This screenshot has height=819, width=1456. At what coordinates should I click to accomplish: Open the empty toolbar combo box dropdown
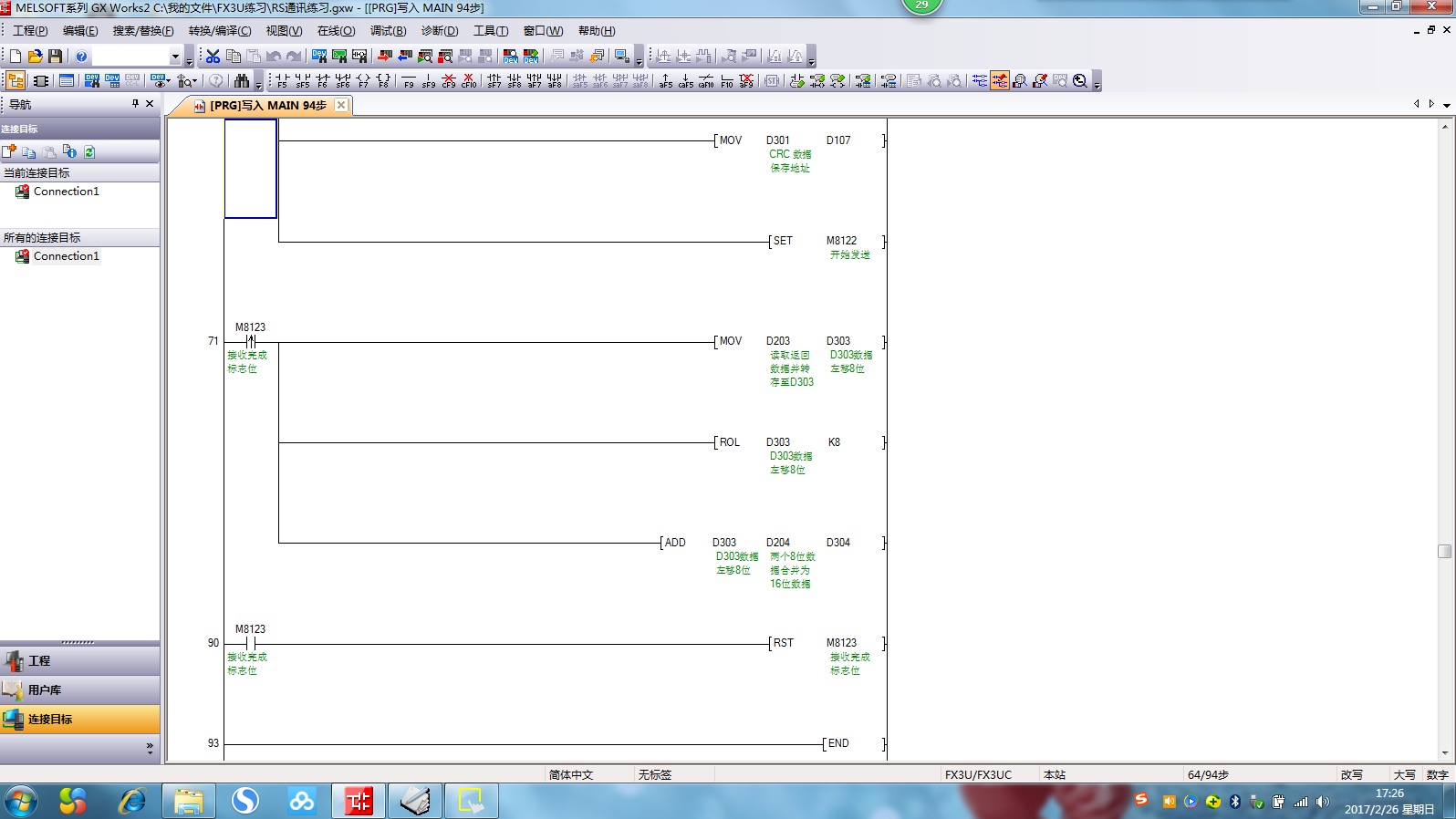[175, 57]
